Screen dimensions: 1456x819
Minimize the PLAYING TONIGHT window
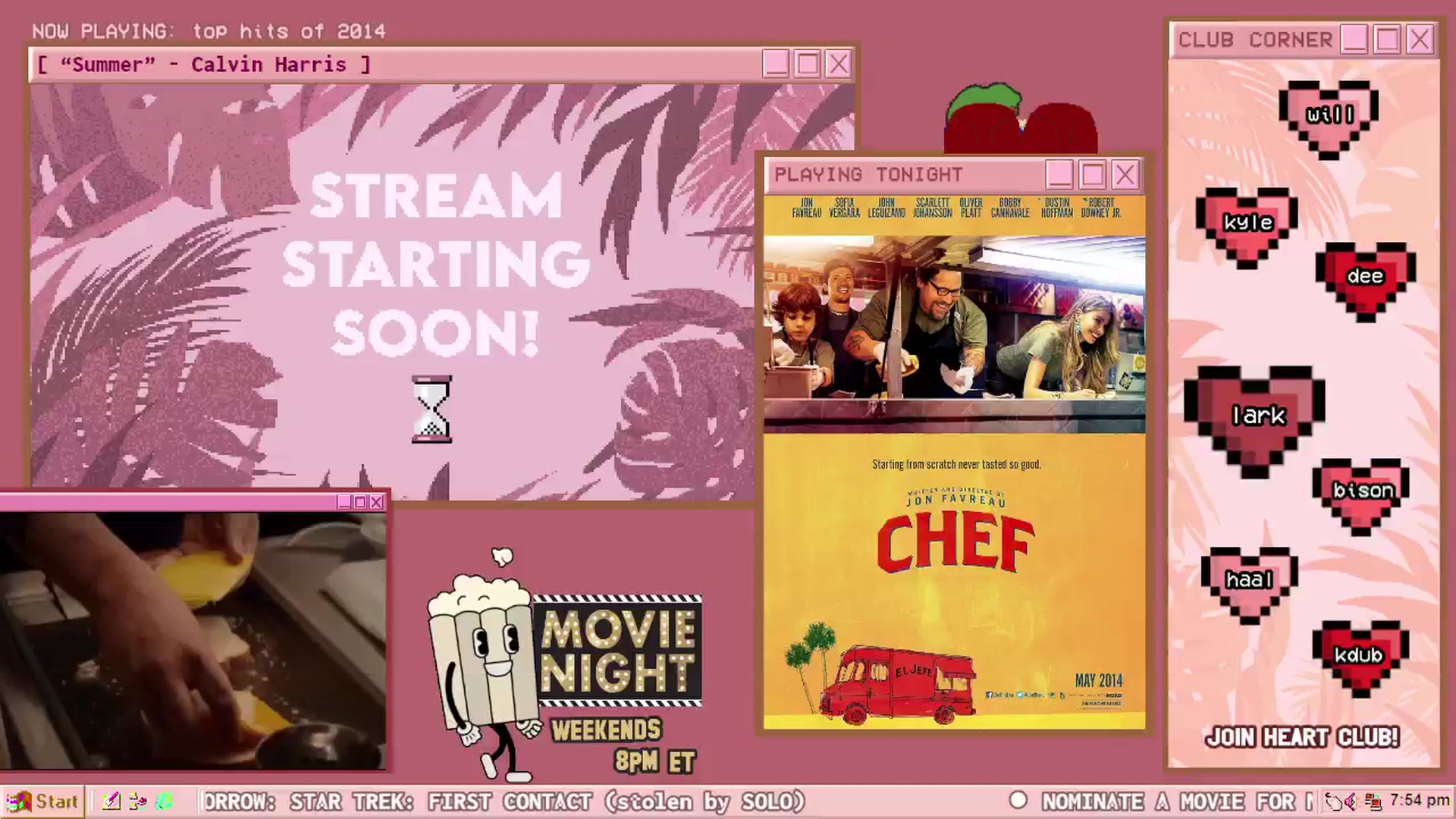click(1059, 175)
